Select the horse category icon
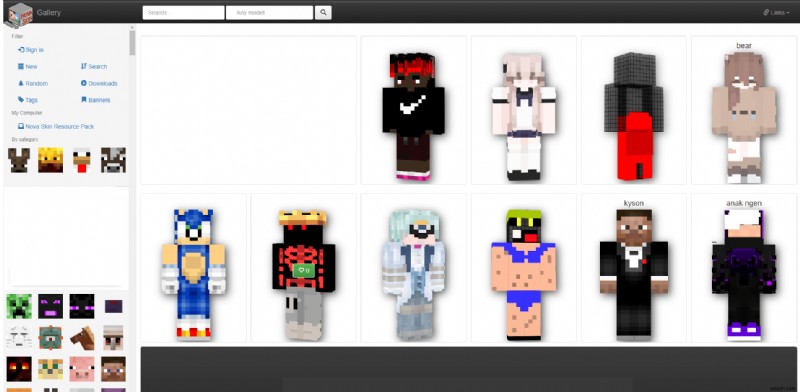The width and height of the screenshot is (800, 392). 82,338
